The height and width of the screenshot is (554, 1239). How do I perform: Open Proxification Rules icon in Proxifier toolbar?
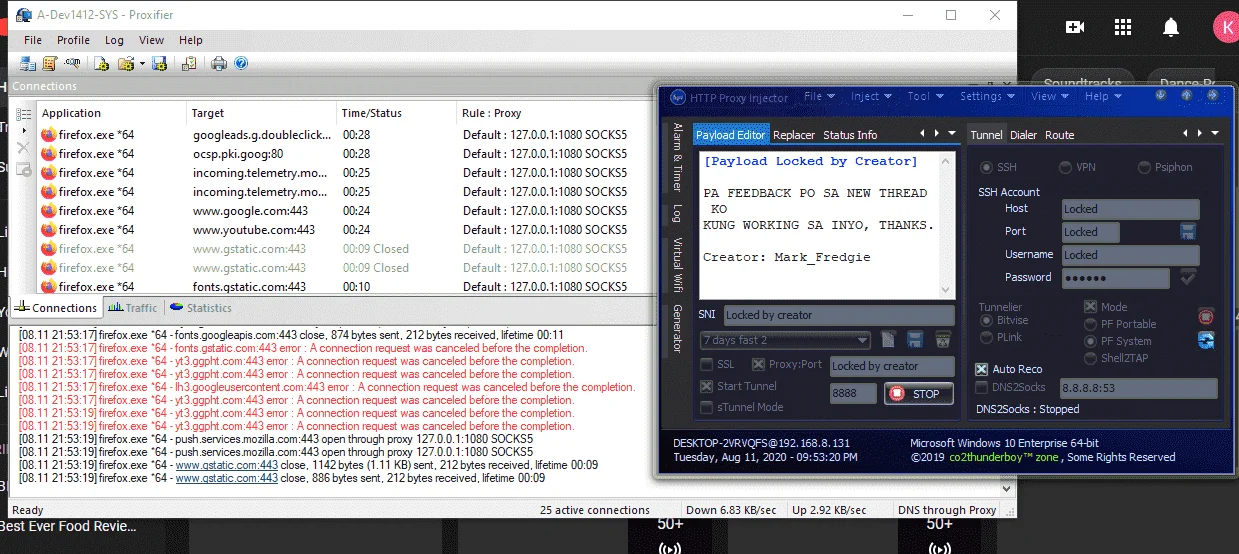tap(49, 63)
